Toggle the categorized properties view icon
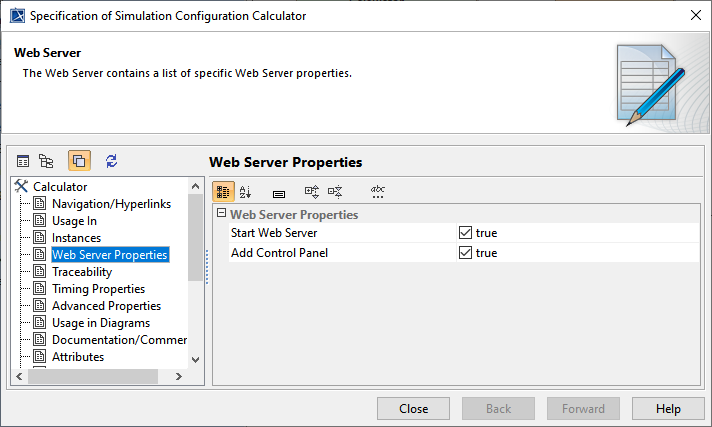Image resolution: width=712 pixels, height=427 pixels. (224, 192)
